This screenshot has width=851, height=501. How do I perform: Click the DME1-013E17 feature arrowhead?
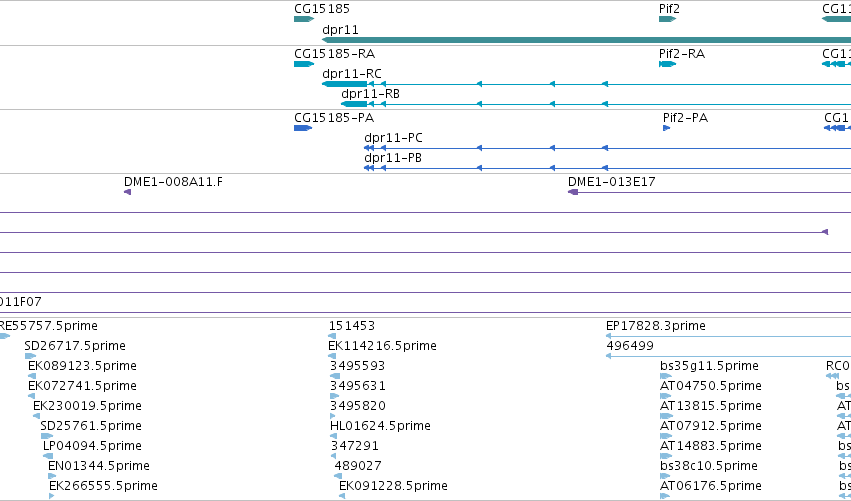click(573, 192)
